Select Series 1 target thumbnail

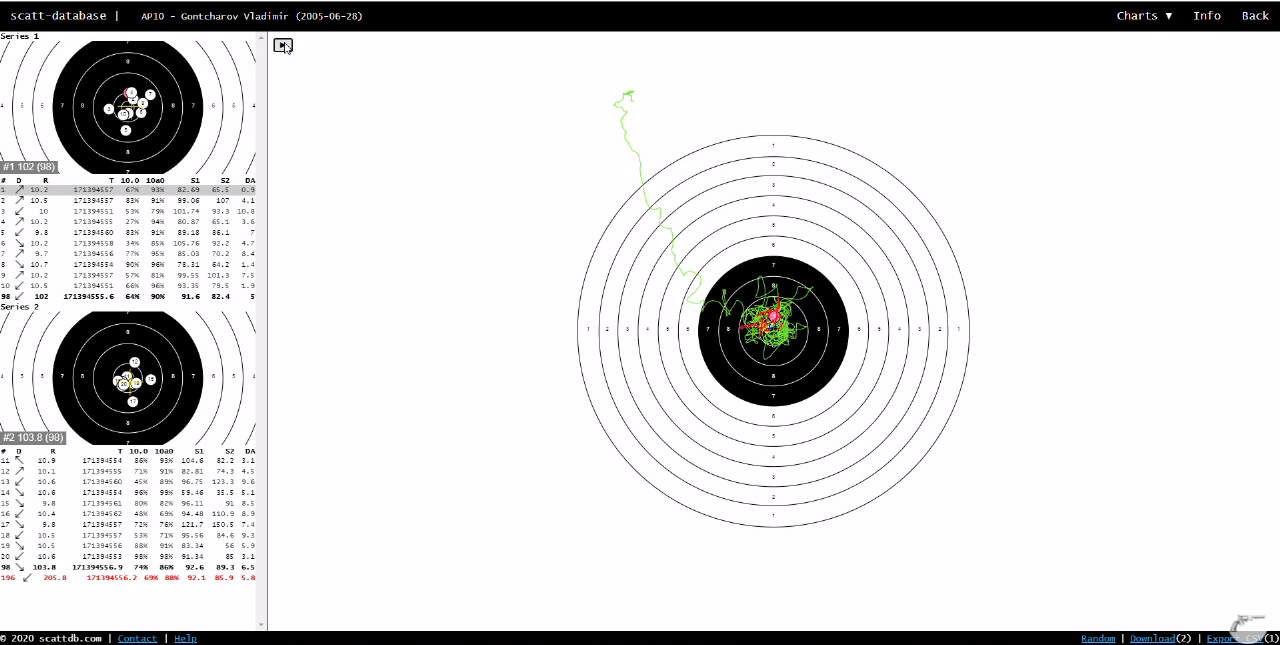click(127, 105)
